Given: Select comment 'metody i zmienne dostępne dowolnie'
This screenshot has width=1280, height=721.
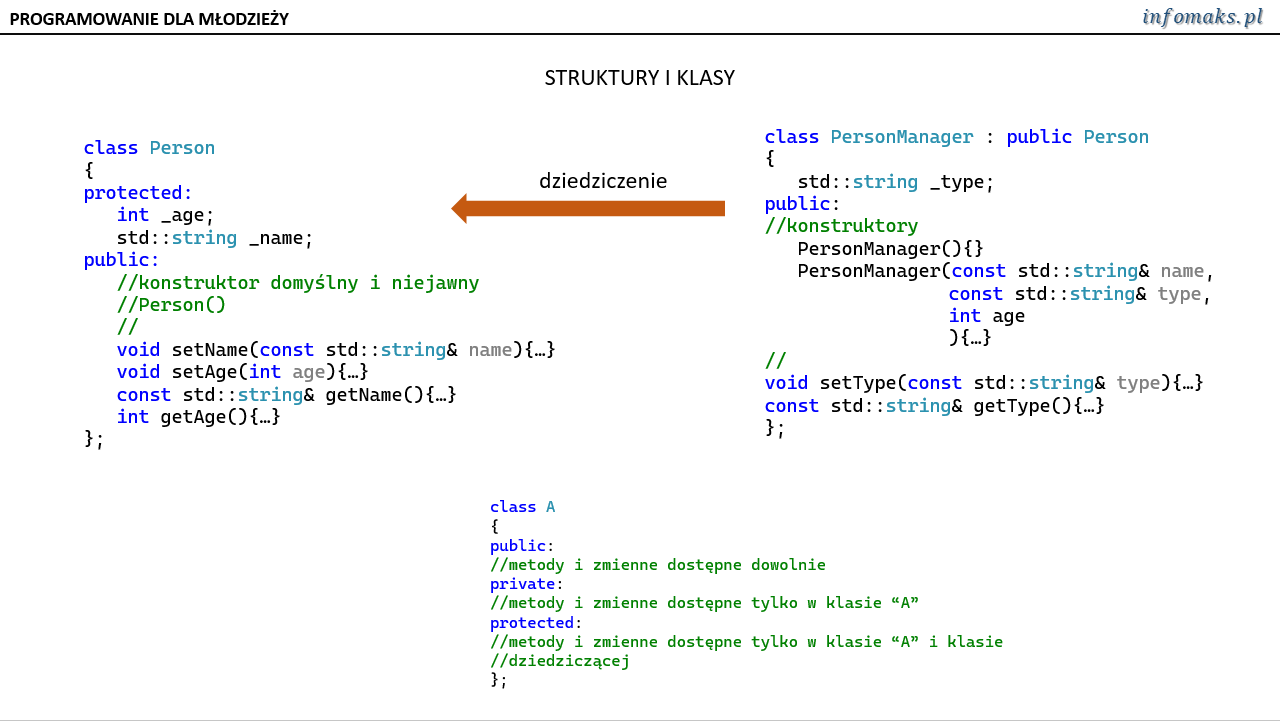Looking at the screenshot, I should (658, 565).
